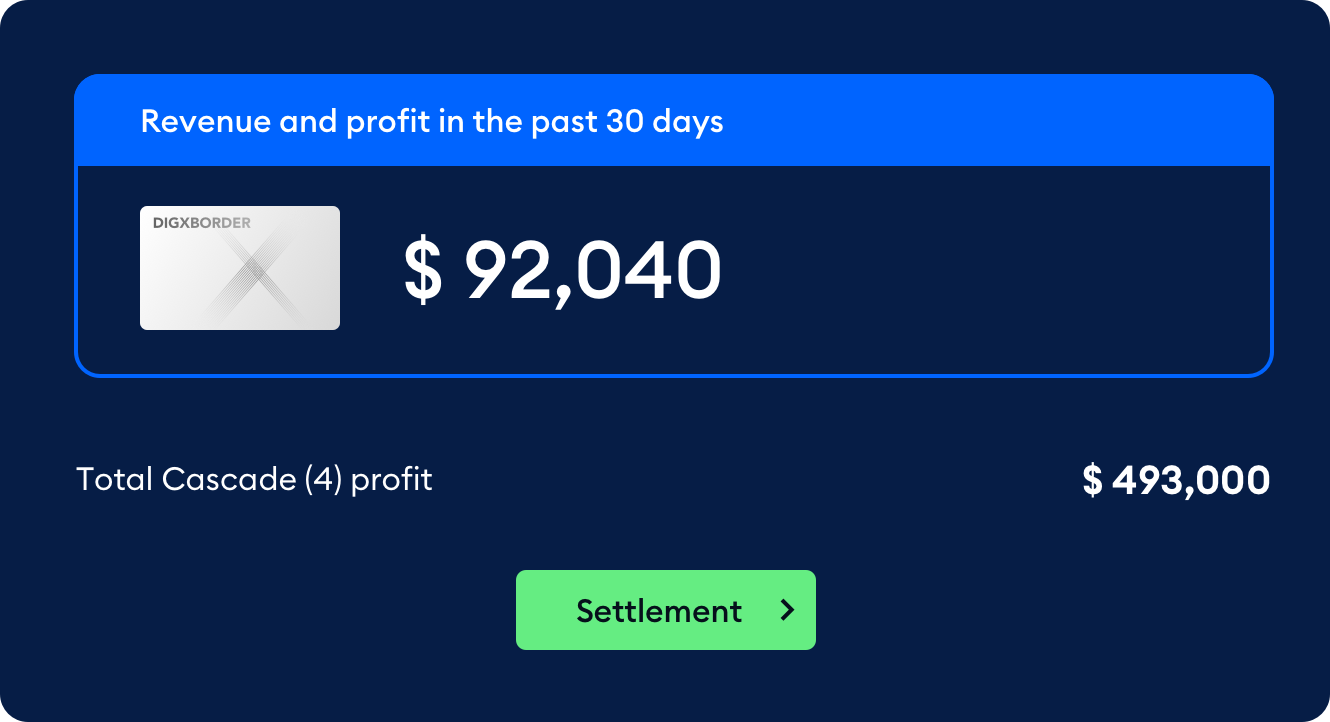Click the bottom blue border of revenue panel
1330x722 pixels.
[x=673, y=375]
